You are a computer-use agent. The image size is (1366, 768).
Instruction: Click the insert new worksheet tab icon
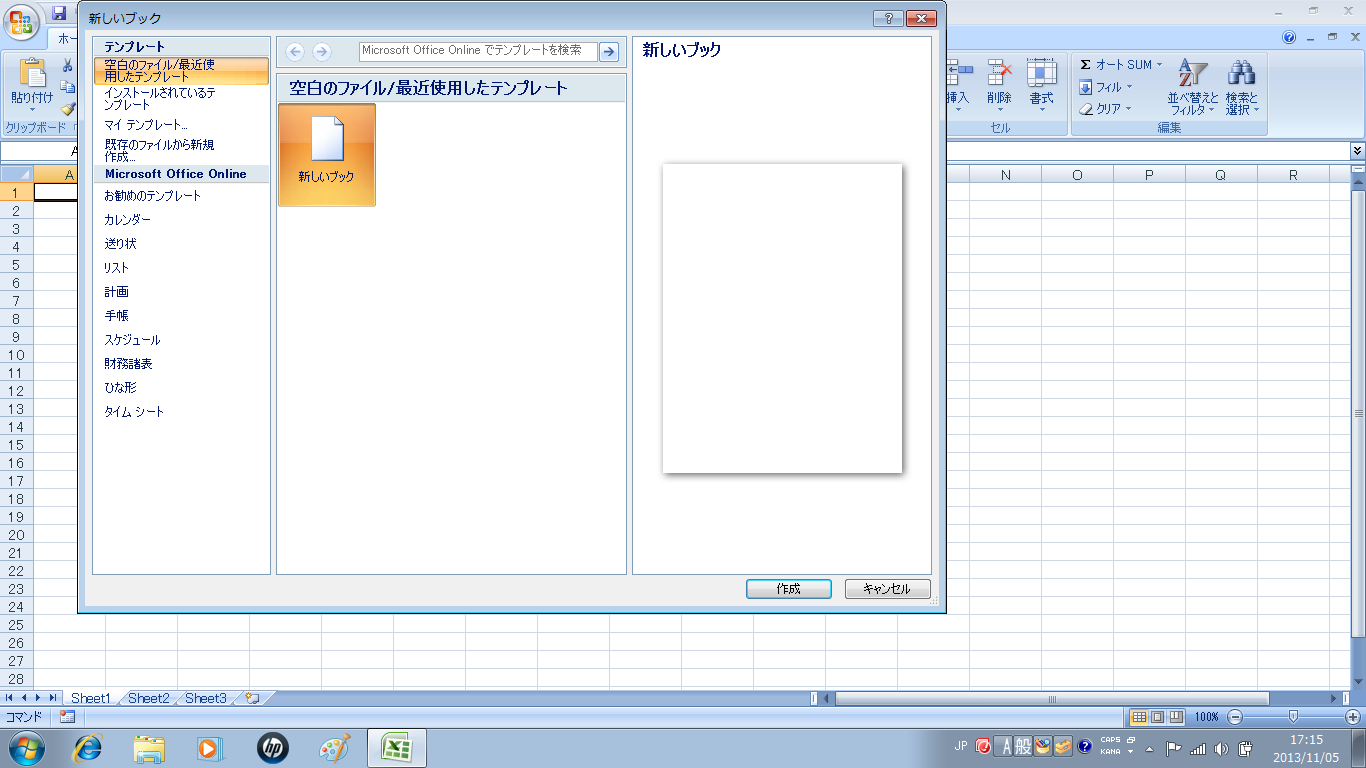pyautogui.click(x=252, y=698)
